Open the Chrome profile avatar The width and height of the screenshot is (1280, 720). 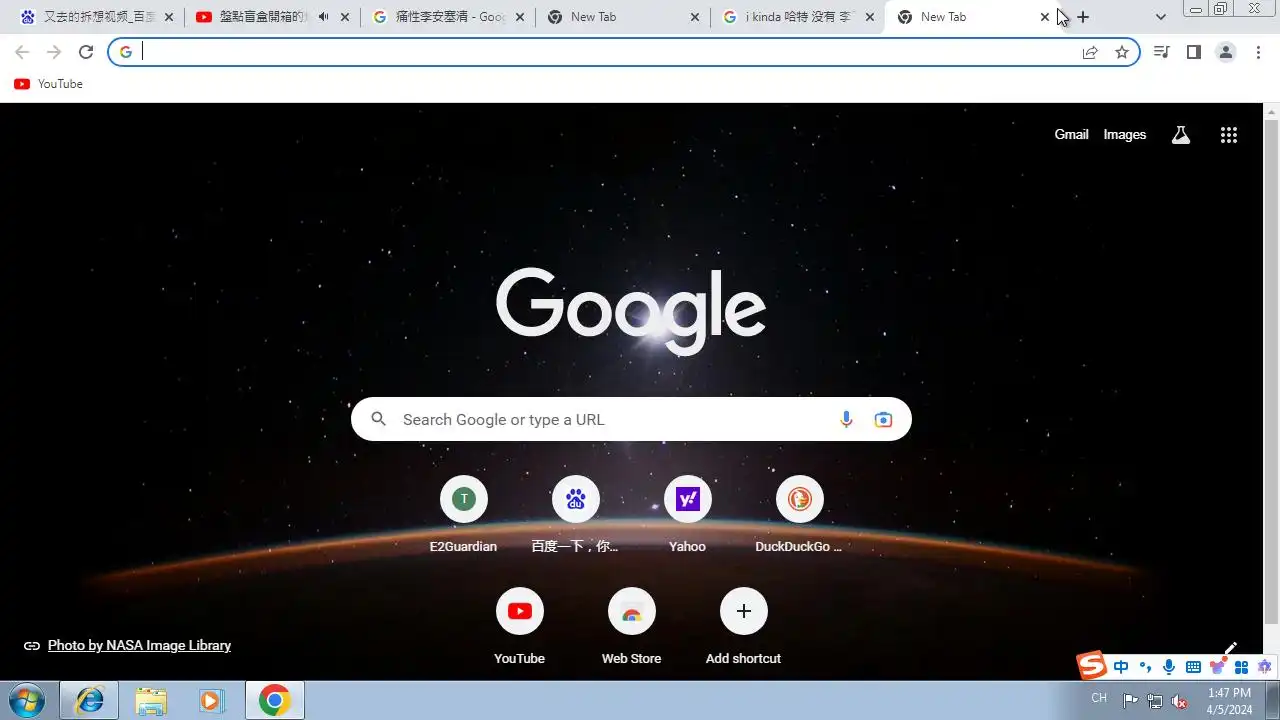1226,52
